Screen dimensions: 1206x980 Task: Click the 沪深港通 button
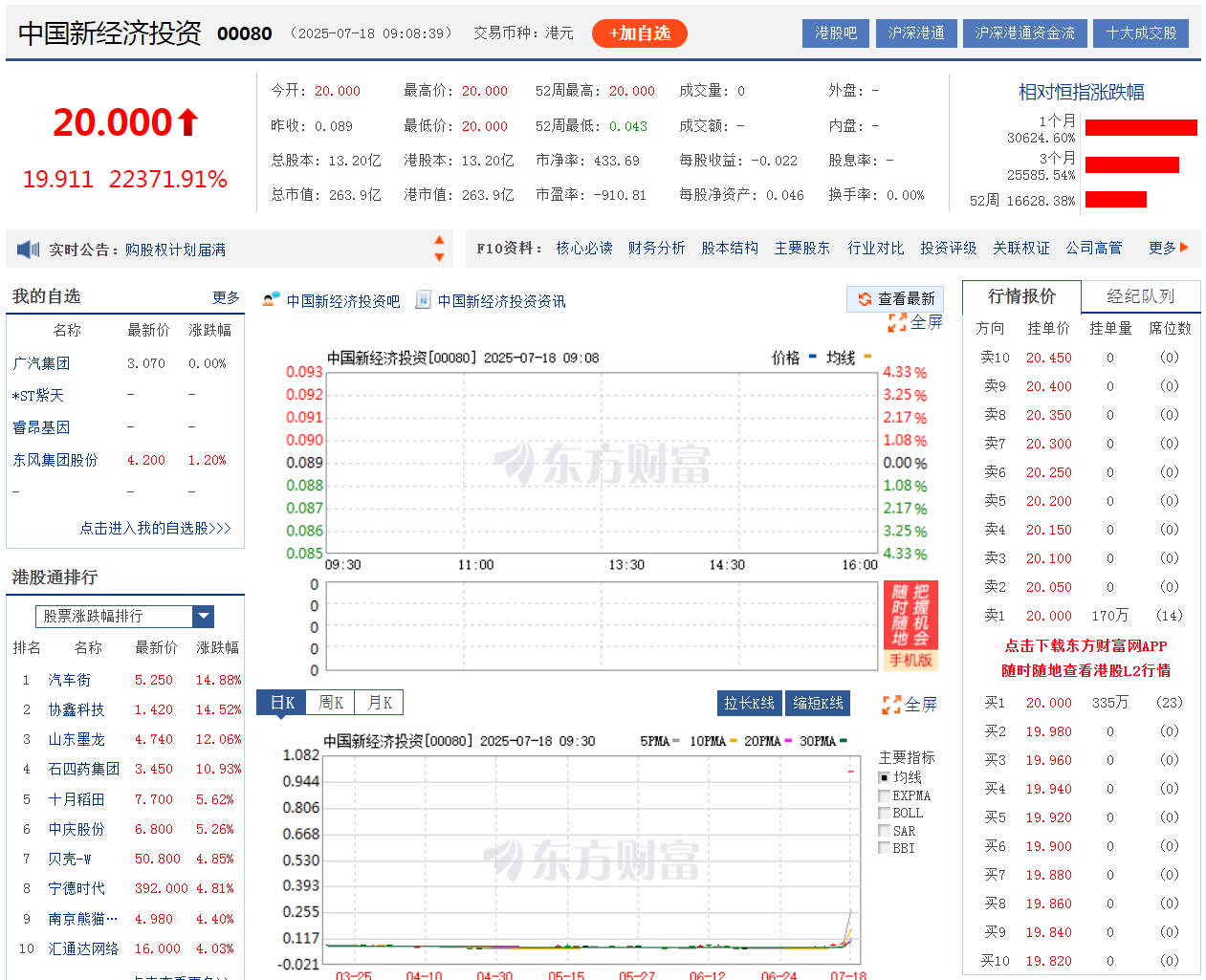click(916, 33)
